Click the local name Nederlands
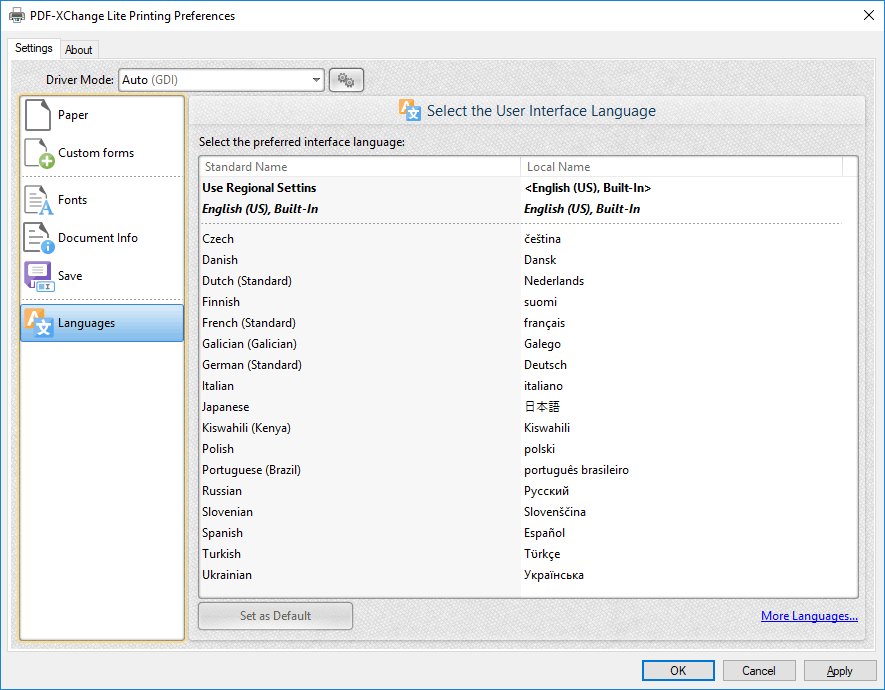 [554, 281]
